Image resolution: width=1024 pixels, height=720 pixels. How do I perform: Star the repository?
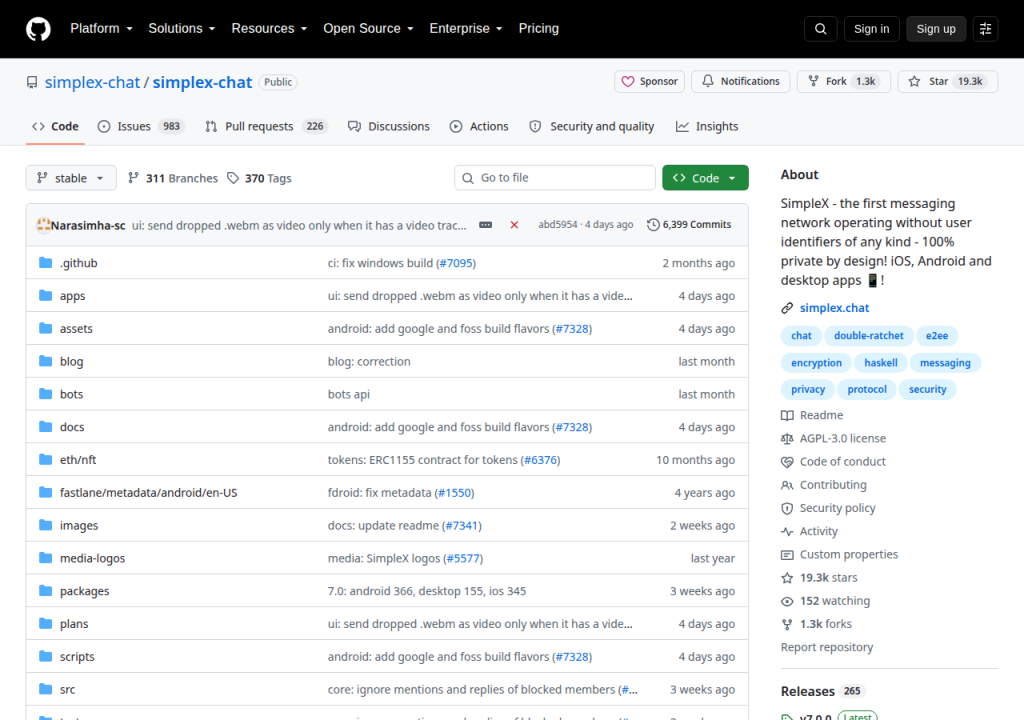pyautogui.click(x=948, y=82)
